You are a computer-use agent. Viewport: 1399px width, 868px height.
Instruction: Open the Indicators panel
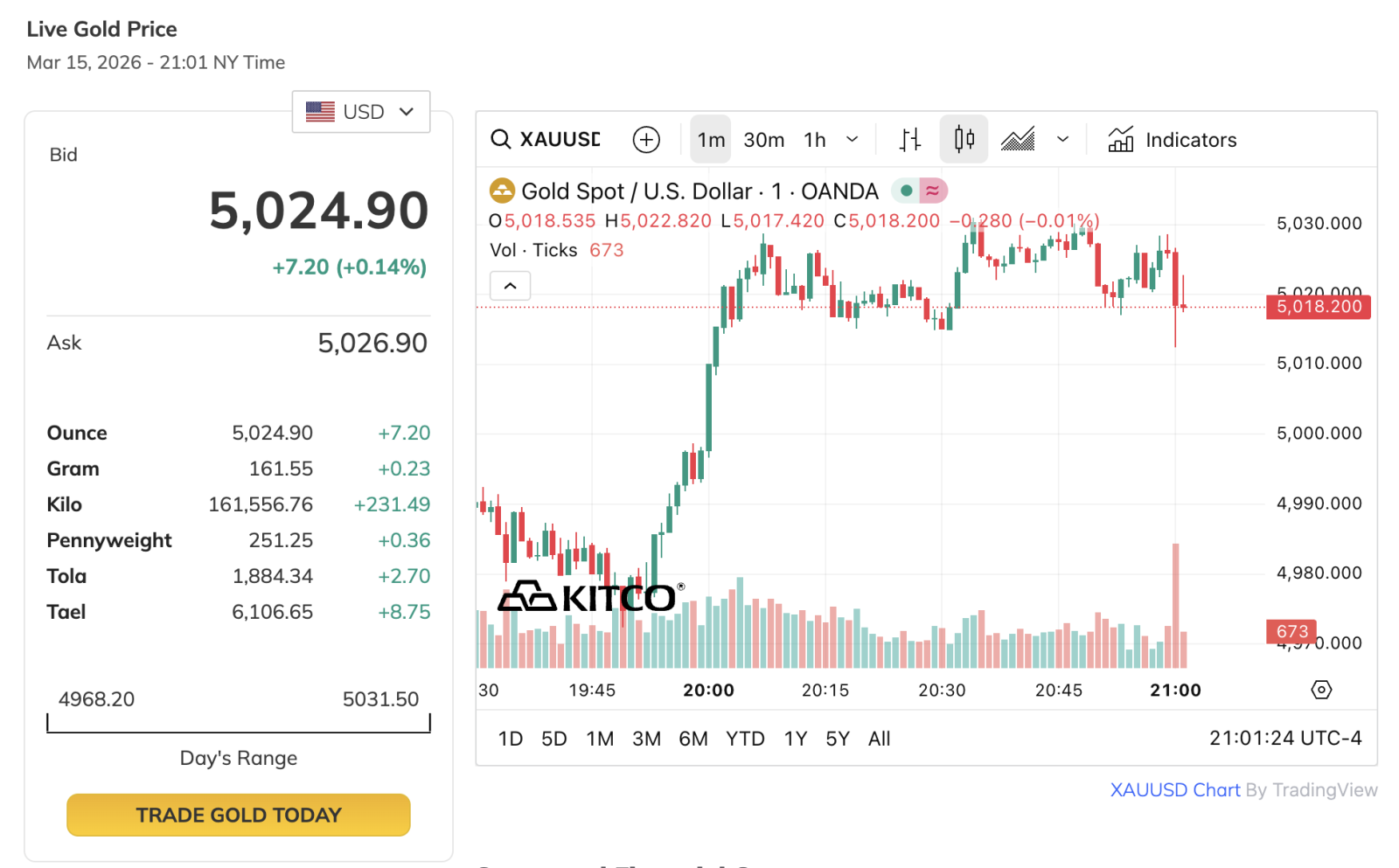point(1172,140)
